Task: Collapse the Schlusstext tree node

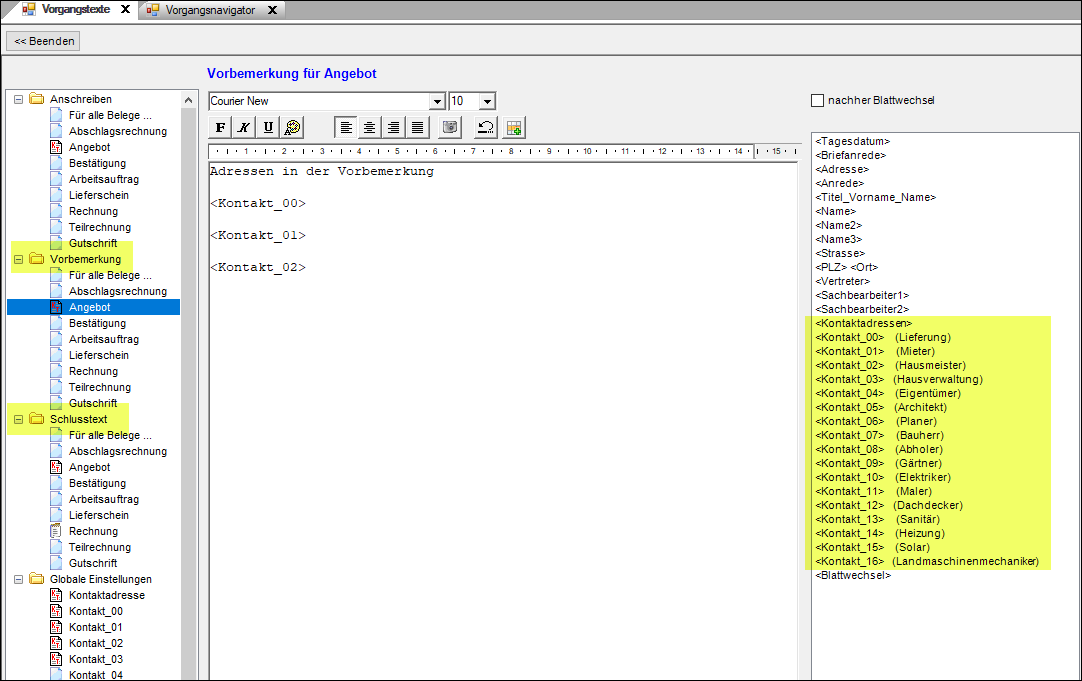Action: (x=18, y=419)
